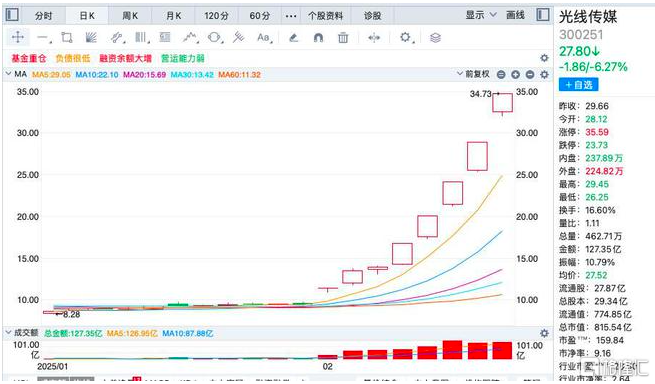Add stock via +自选 button
Image resolution: width=655 pixels, height=384 pixels.
click(579, 84)
